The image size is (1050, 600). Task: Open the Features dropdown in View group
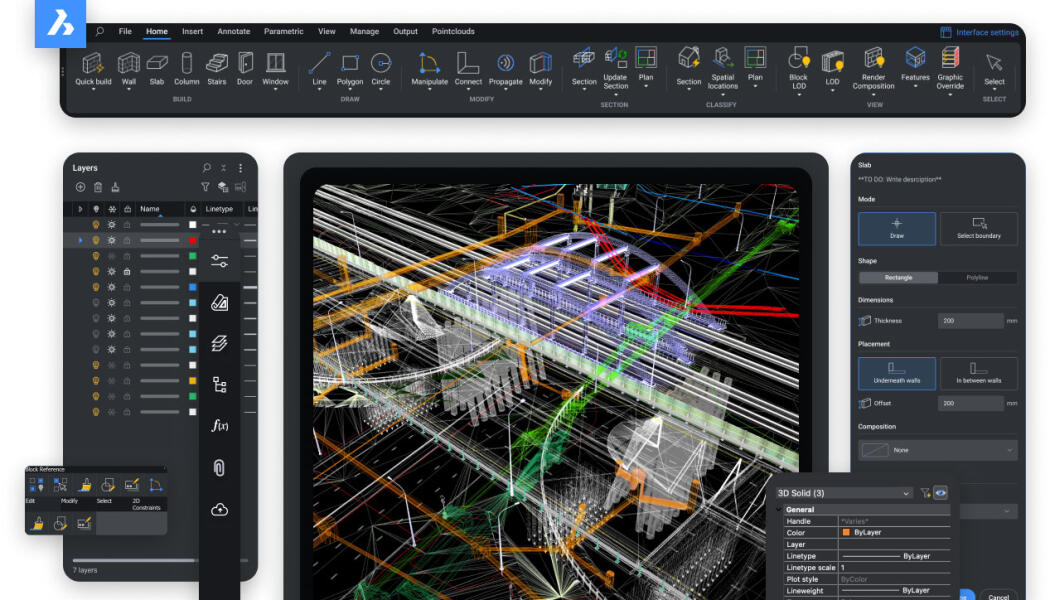tap(915, 86)
